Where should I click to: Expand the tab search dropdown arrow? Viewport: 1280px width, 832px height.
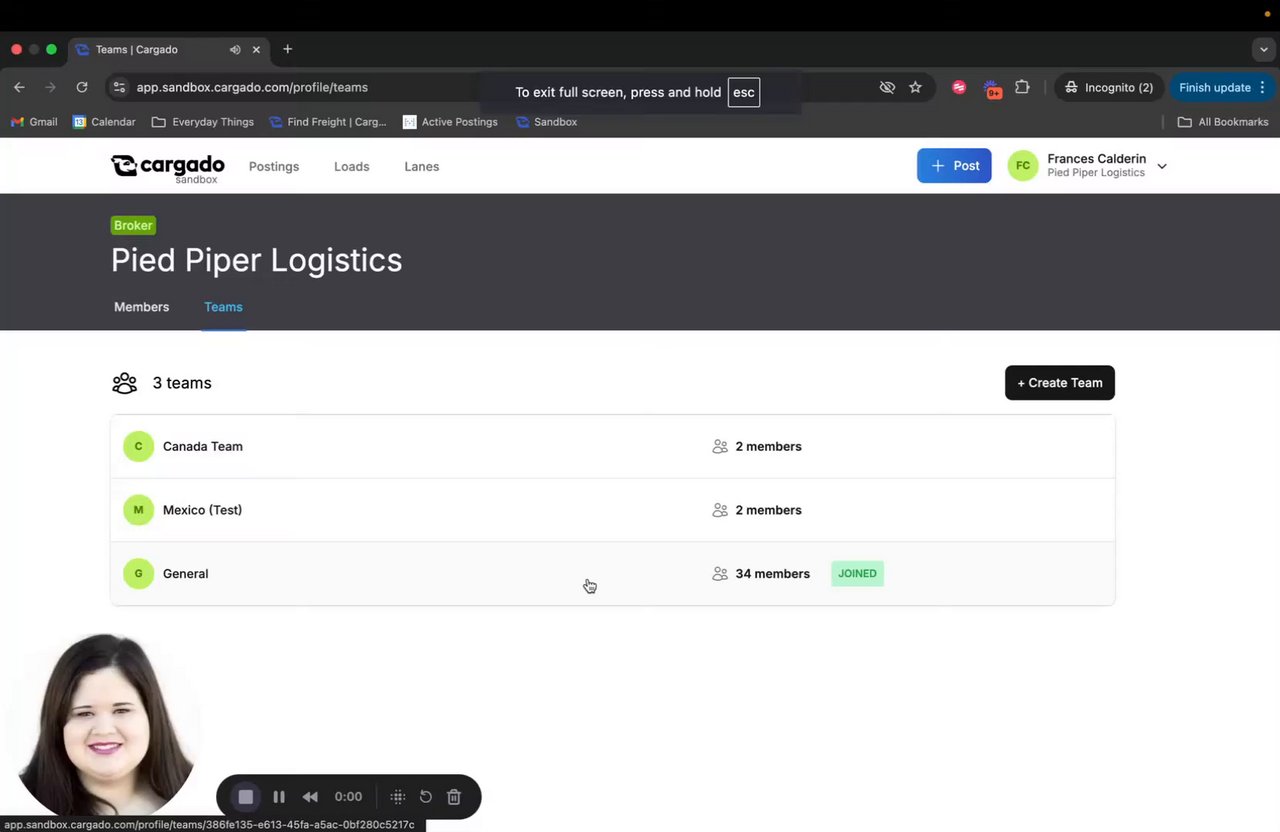1264,49
